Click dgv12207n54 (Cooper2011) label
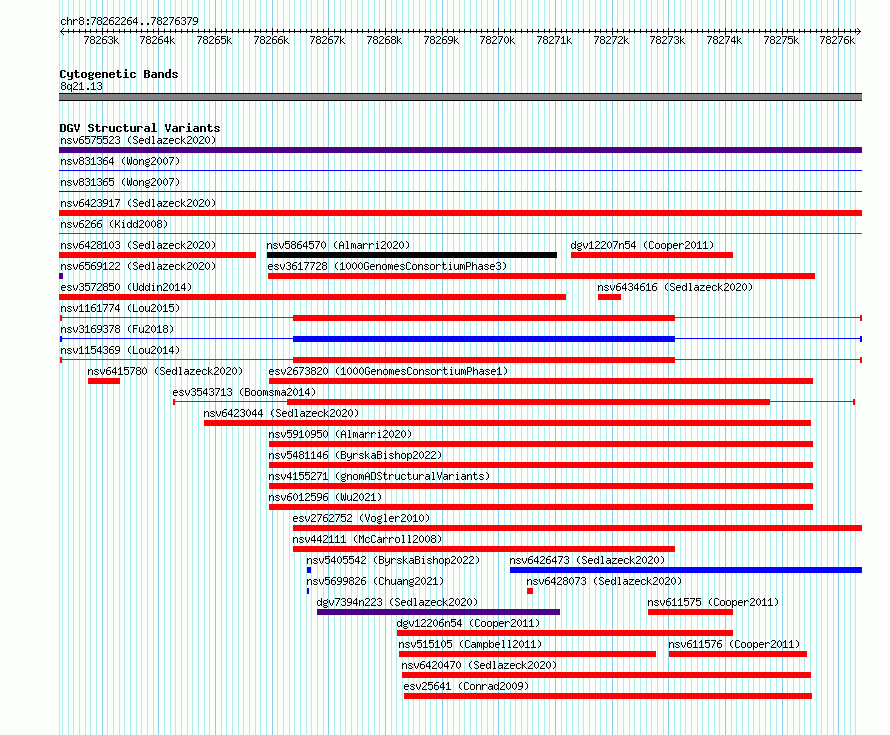 (x=642, y=245)
